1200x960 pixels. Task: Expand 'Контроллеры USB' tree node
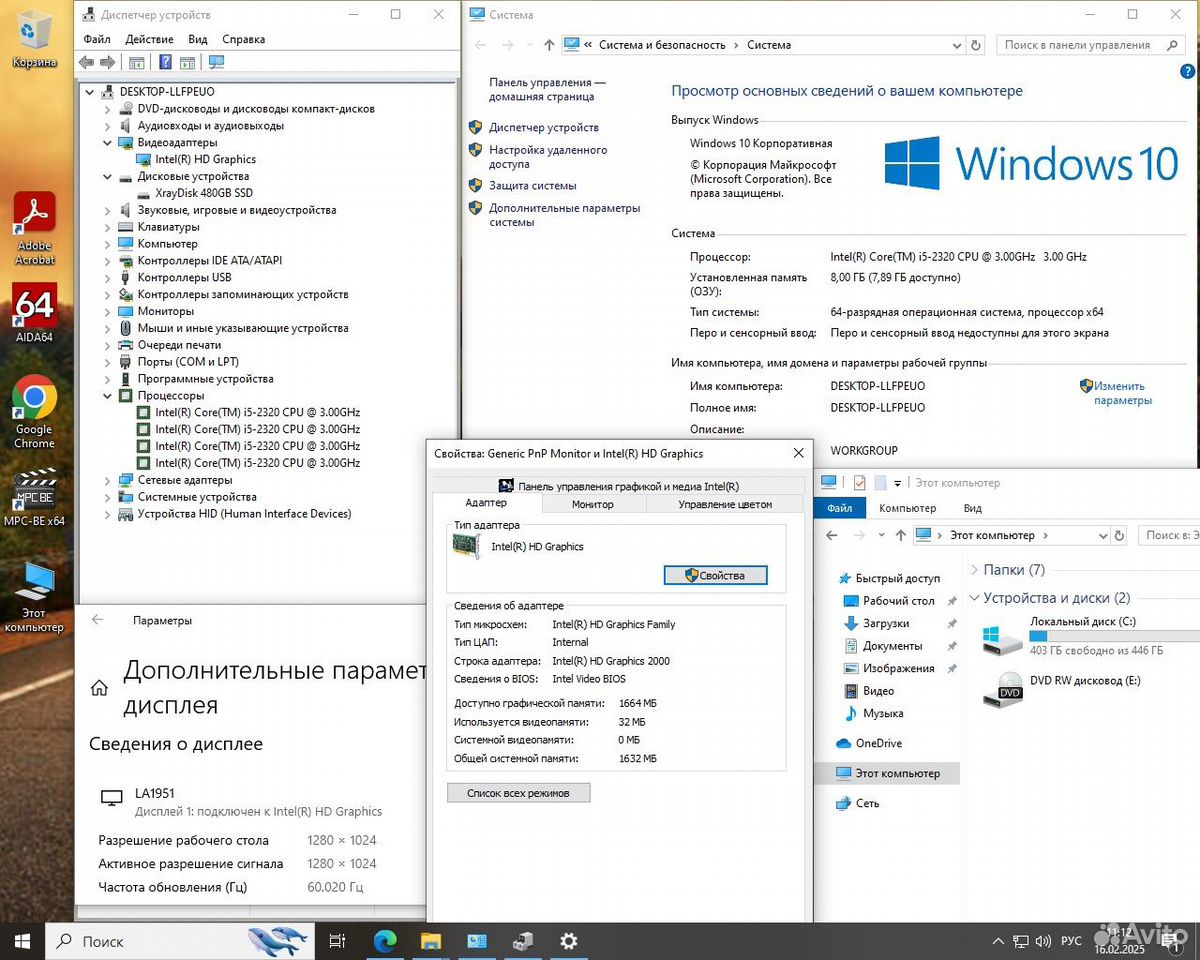[107, 278]
